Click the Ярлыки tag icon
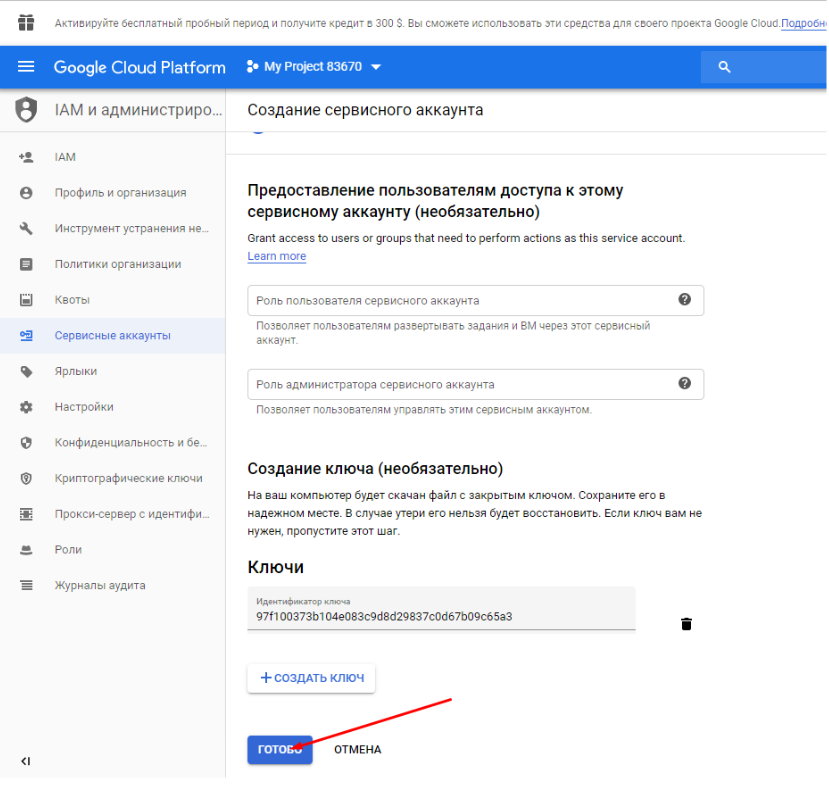The width and height of the screenshot is (829, 793). [26, 371]
